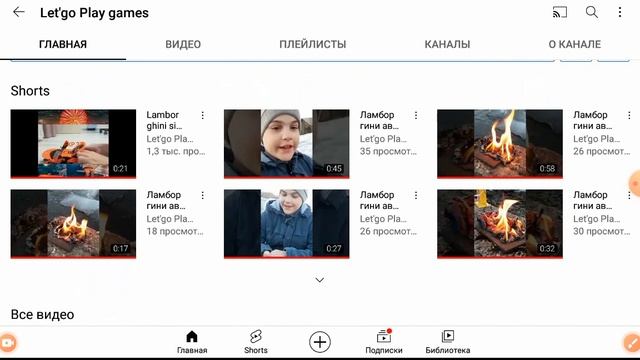Open Подписки in bottom navigation
Screen dimensions: 640x360
coord(384,342)
